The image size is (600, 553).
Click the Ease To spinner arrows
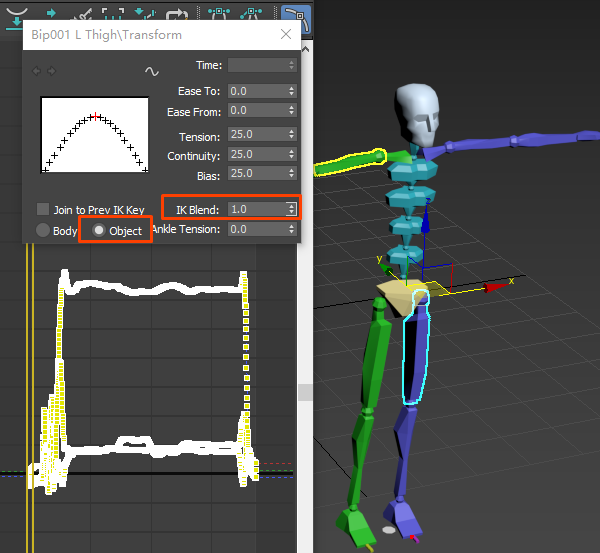pos(291,91)
